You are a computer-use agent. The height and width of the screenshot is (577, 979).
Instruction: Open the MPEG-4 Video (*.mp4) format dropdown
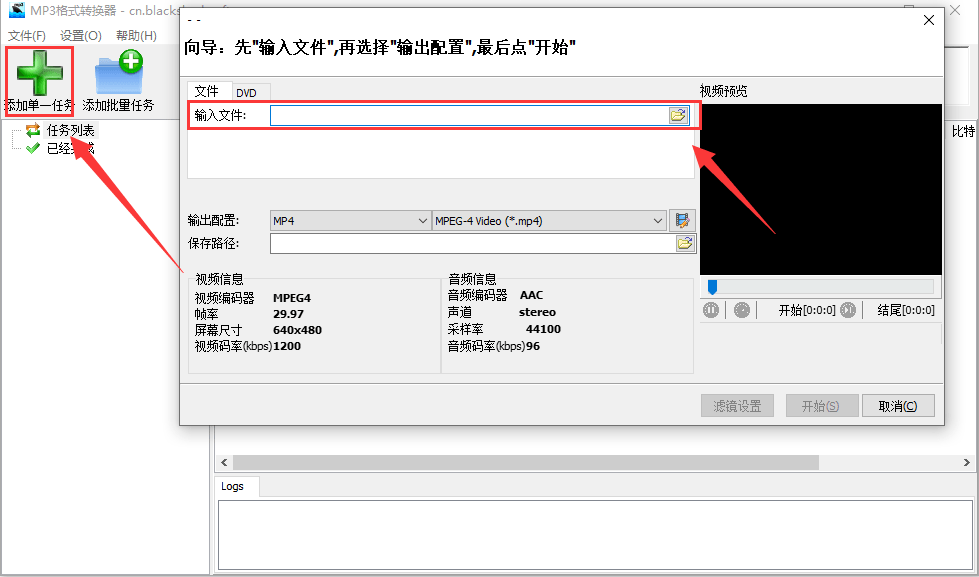click(657, 220)
